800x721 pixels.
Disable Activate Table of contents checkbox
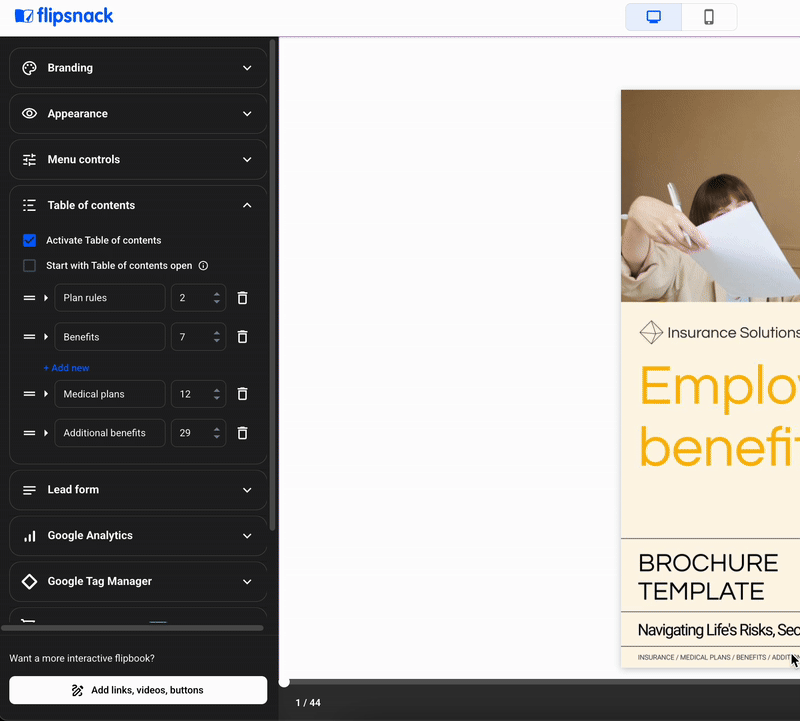click(30, 240)
